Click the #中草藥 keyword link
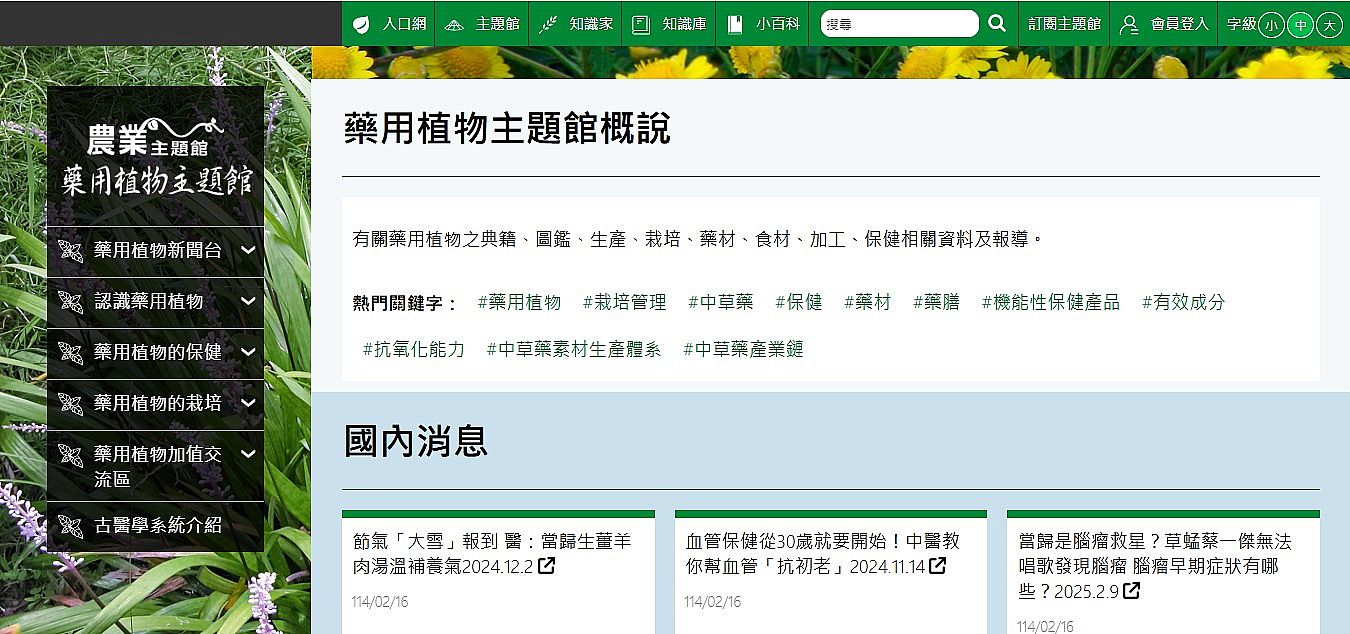 (721, 302)
